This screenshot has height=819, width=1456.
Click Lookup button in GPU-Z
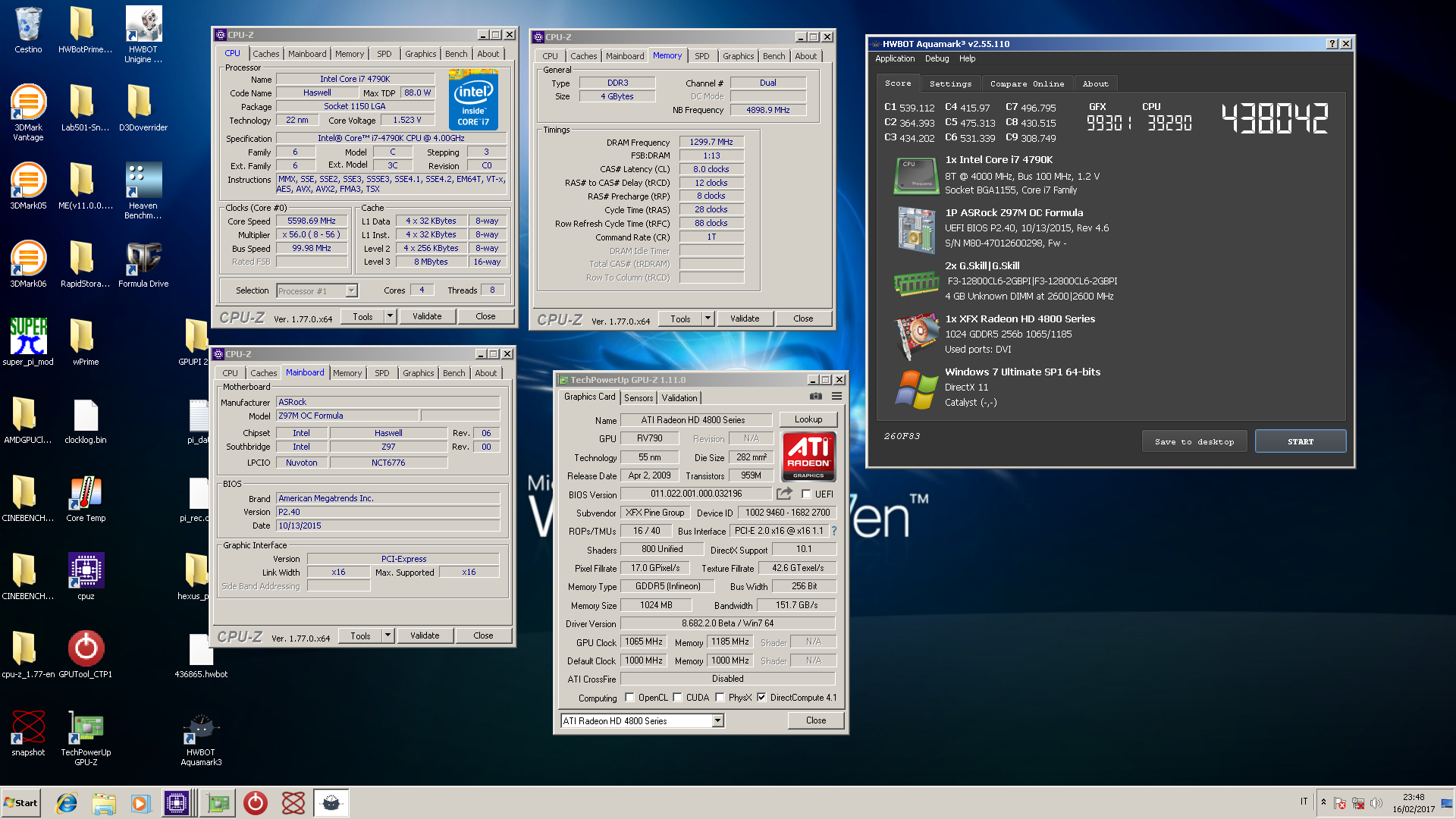pos(808,419)
